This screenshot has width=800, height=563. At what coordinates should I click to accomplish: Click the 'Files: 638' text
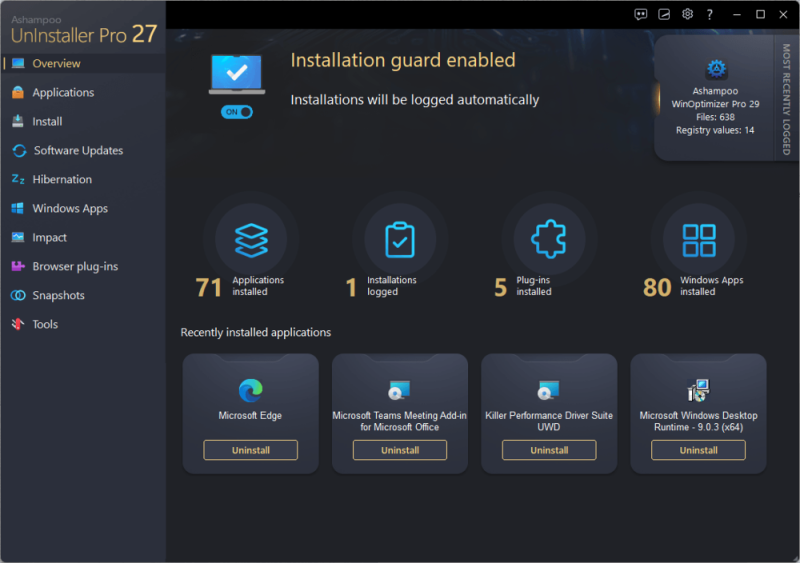(715, 117)
